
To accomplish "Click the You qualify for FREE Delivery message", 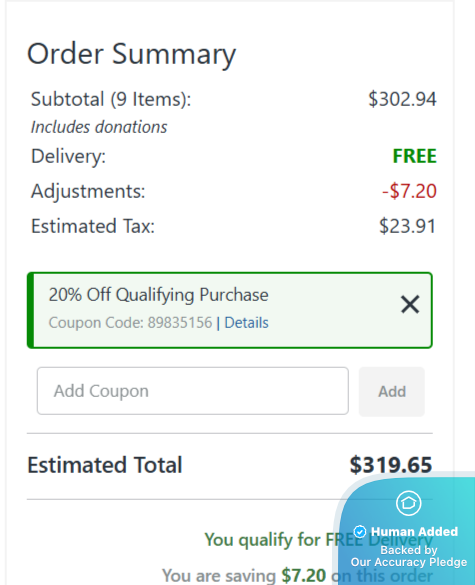I will click(x=319, y=540).
